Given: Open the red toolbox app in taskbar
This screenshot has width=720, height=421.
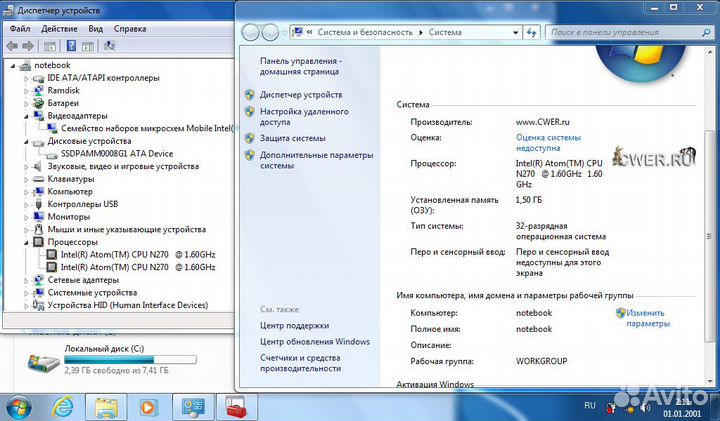Looking at the screenshot, I should [236, 407].
